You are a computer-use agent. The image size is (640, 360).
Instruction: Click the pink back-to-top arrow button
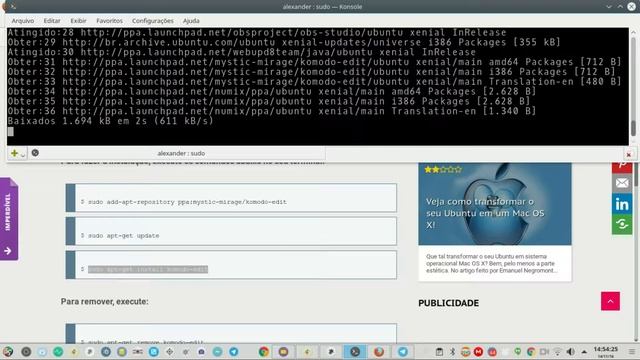[610, 301]
